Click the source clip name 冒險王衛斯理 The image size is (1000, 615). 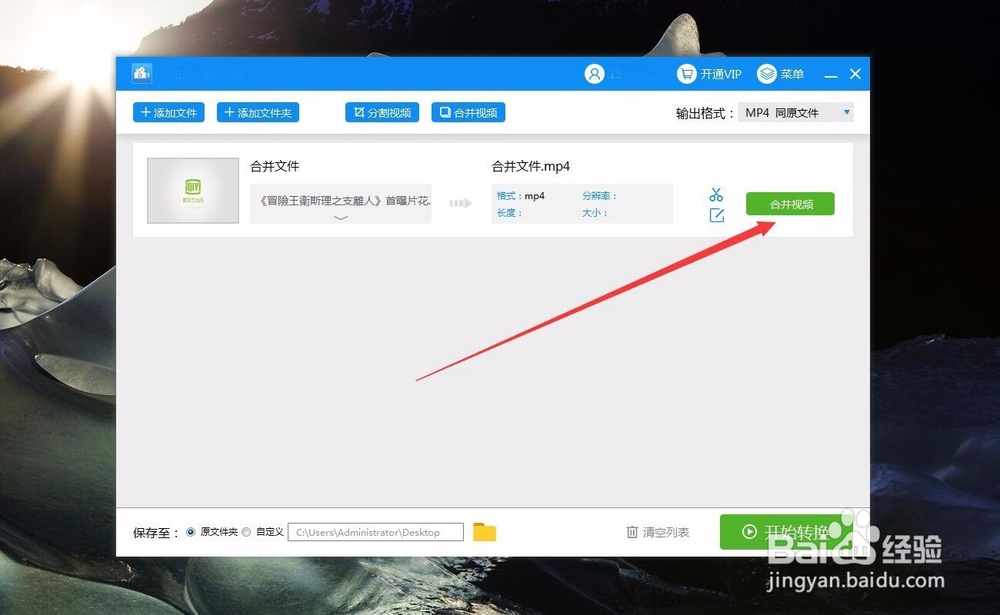(345, 200)
